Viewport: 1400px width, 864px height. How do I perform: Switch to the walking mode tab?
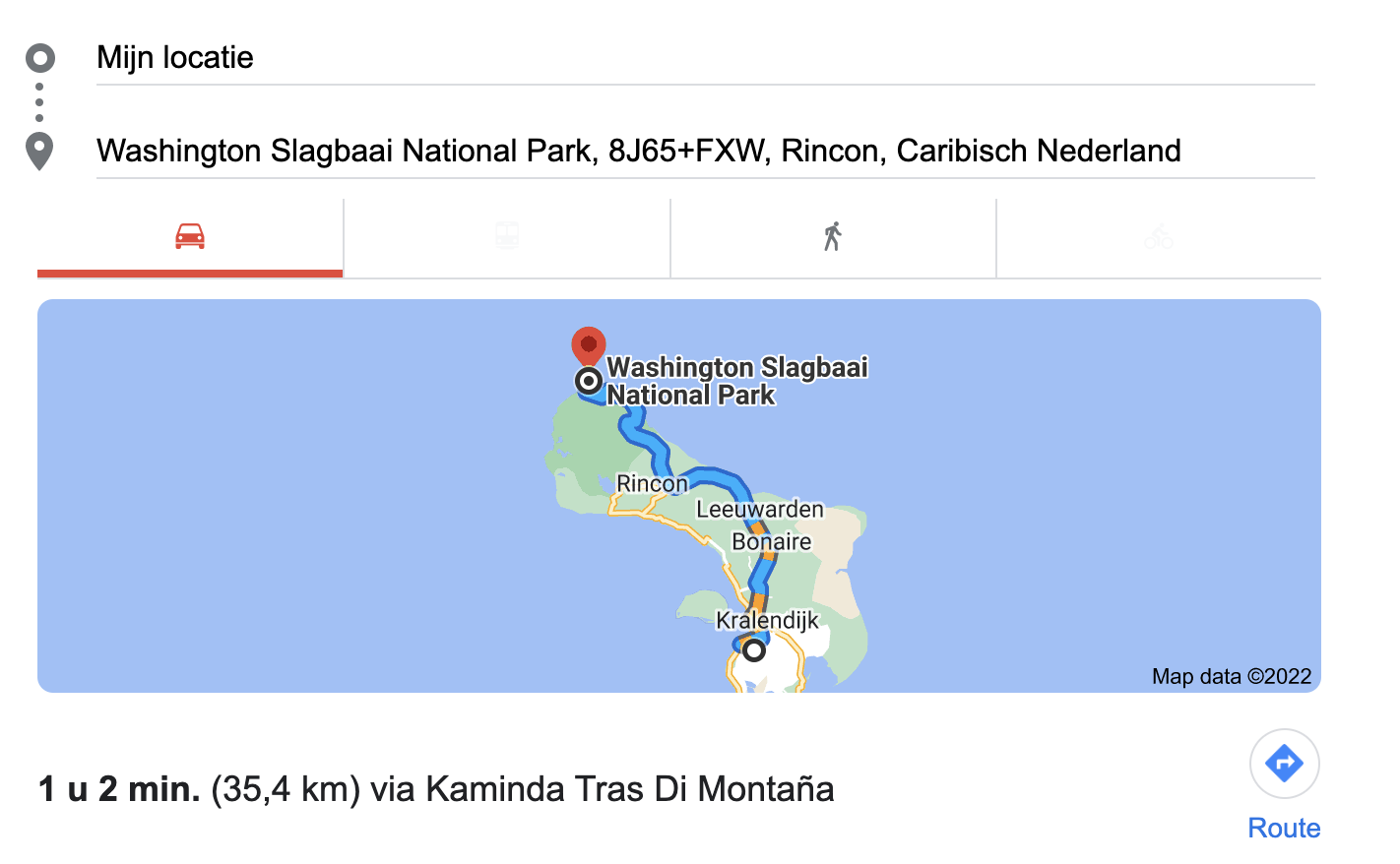[x=833, y=237]
